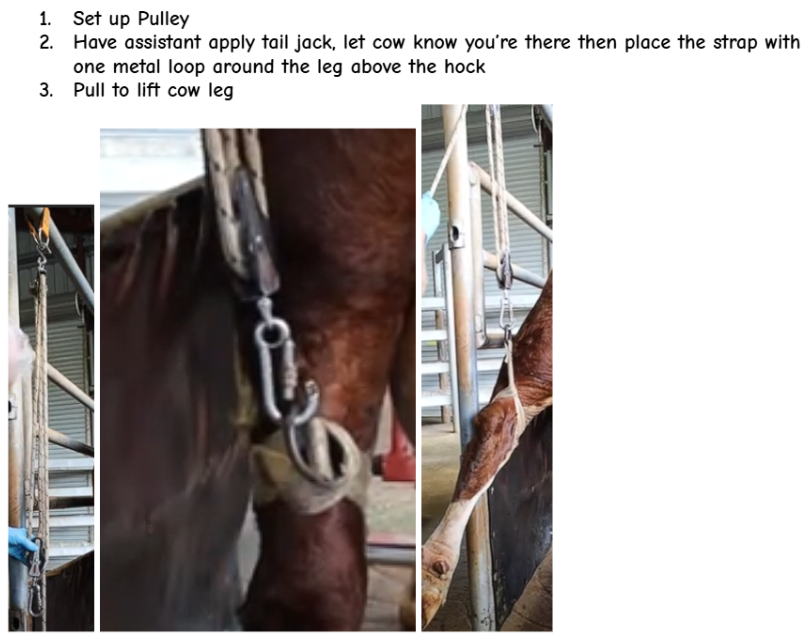805x638 pixels.
Task: Click the list number "1."
Action: point(45,19)
